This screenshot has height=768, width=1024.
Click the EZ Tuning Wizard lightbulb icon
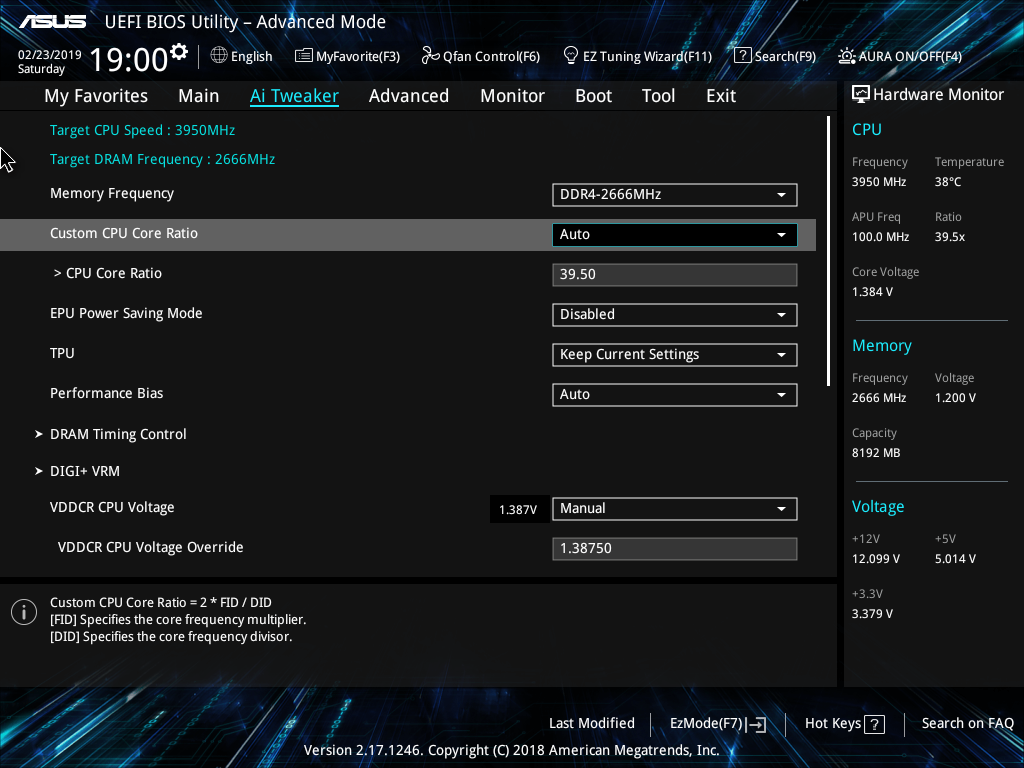click(571, 56)
